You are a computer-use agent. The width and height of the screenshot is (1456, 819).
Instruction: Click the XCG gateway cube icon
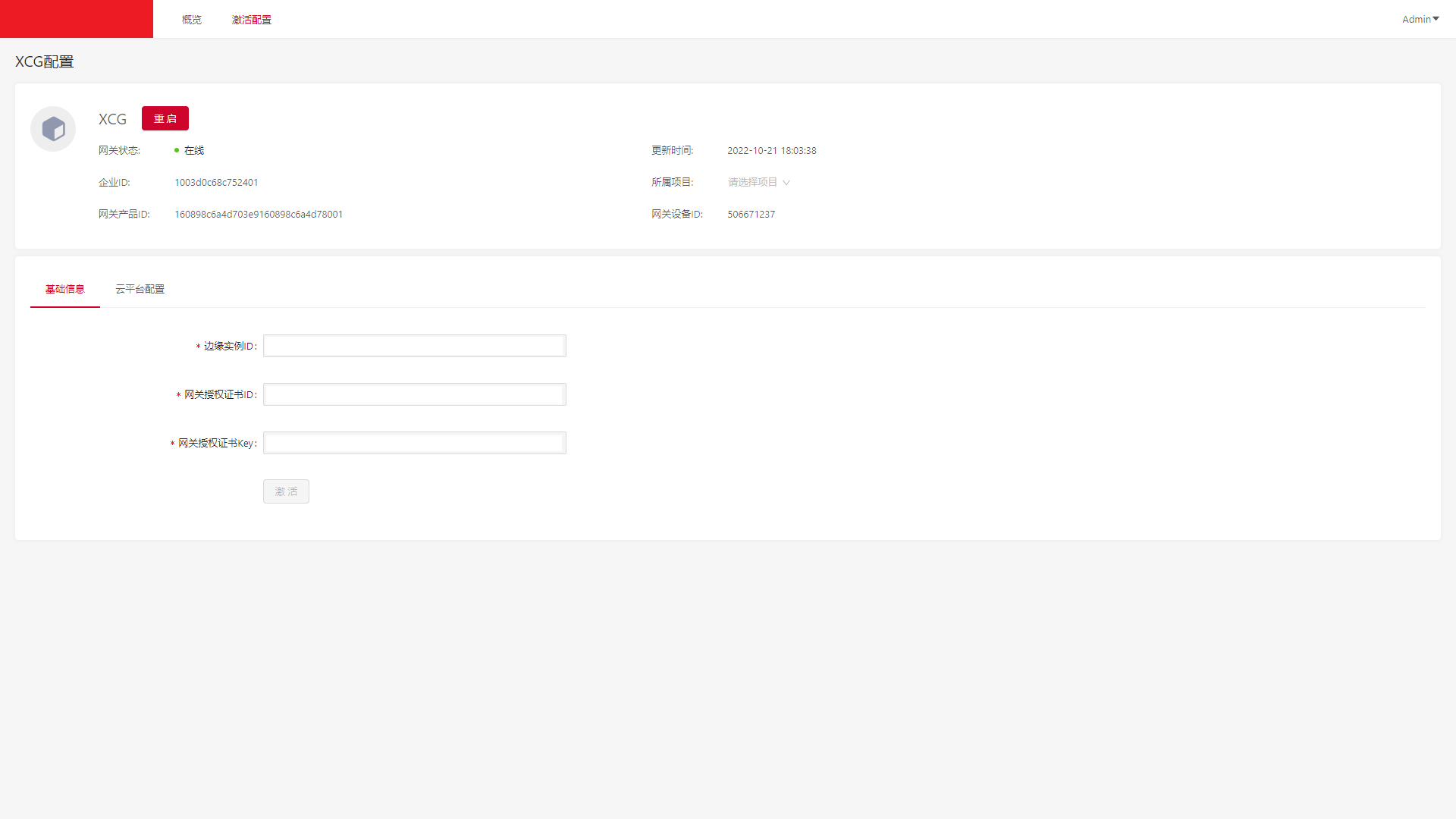(53, 129)
